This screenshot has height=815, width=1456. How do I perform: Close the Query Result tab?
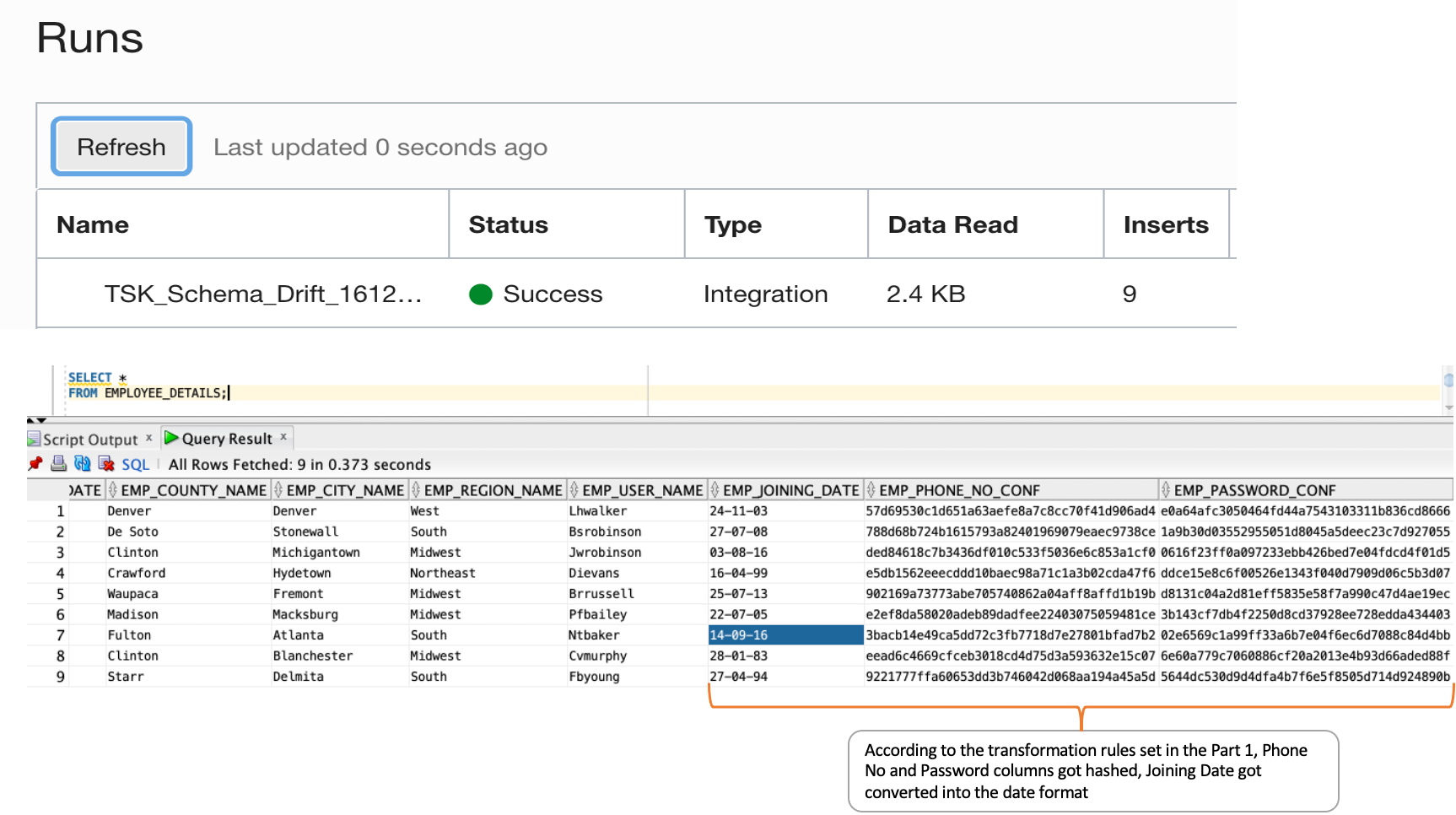click(283, 437)
